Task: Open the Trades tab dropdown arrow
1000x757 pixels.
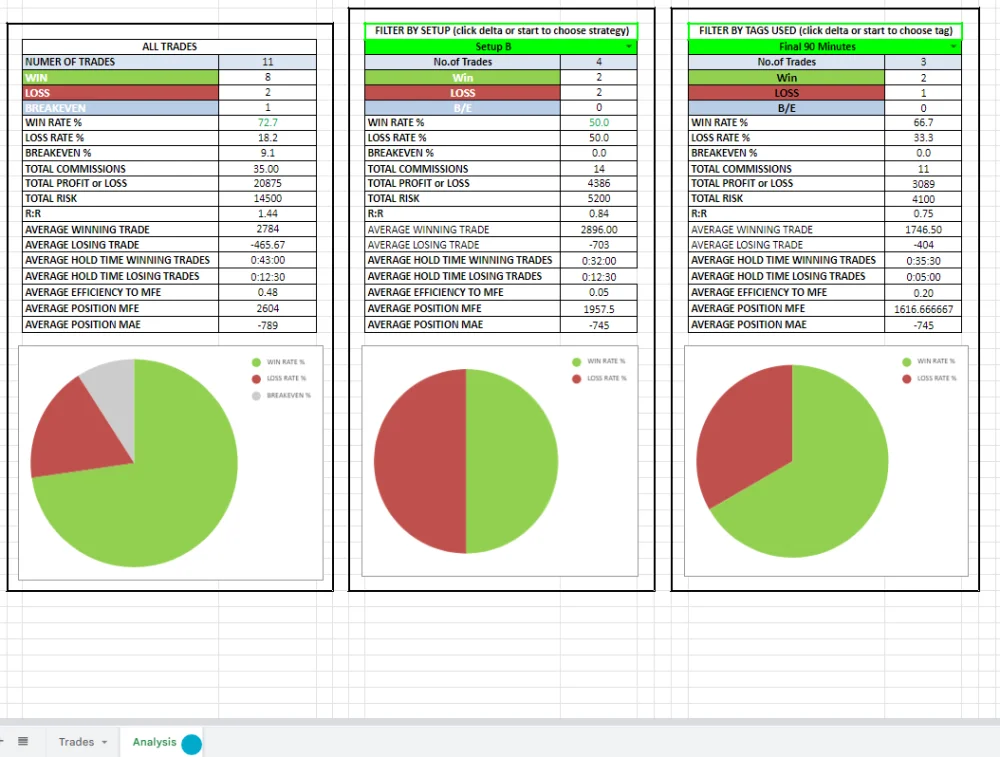Action: coord(105,742)
